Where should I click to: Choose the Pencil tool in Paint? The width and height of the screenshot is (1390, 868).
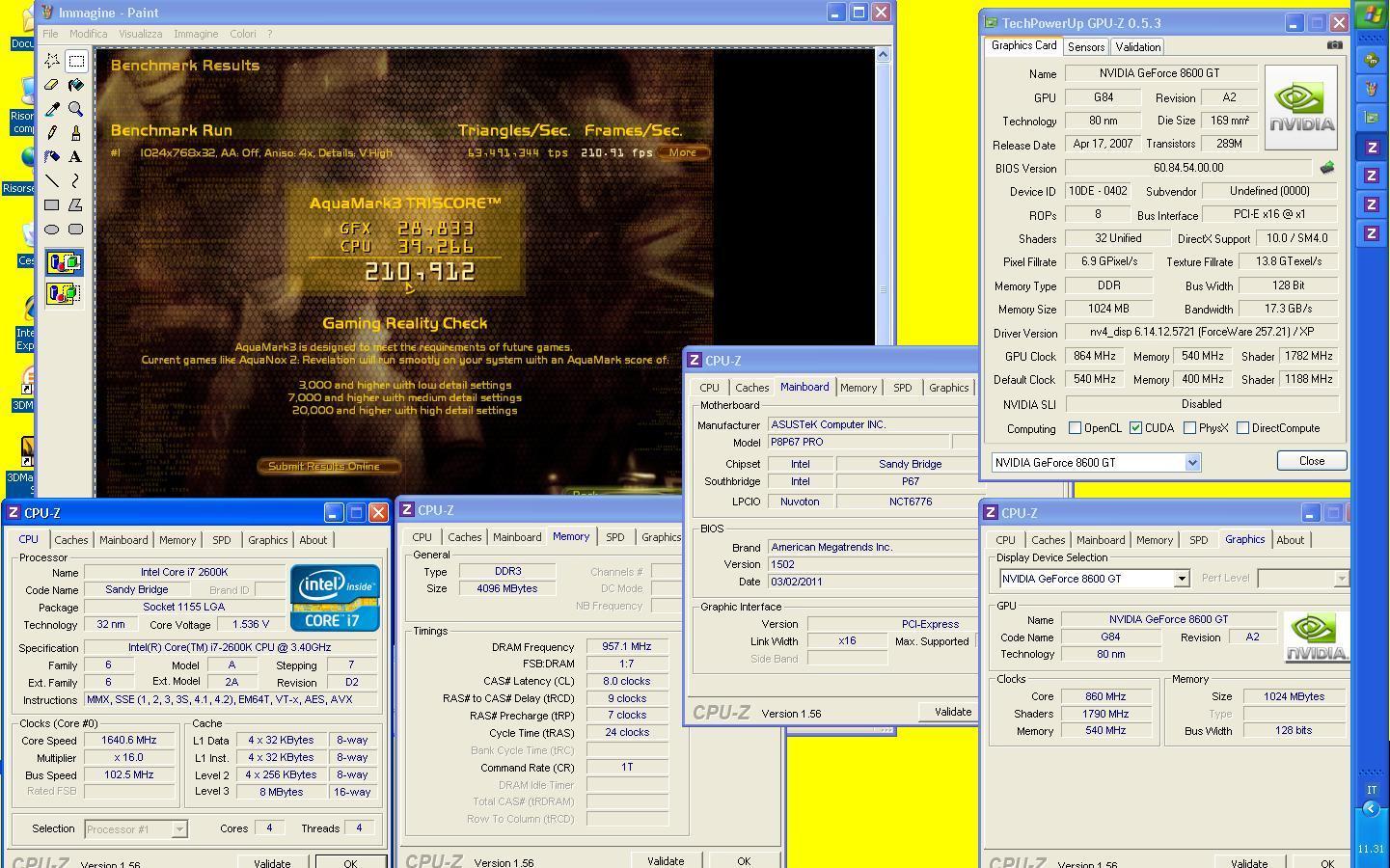tap(52, 133)
